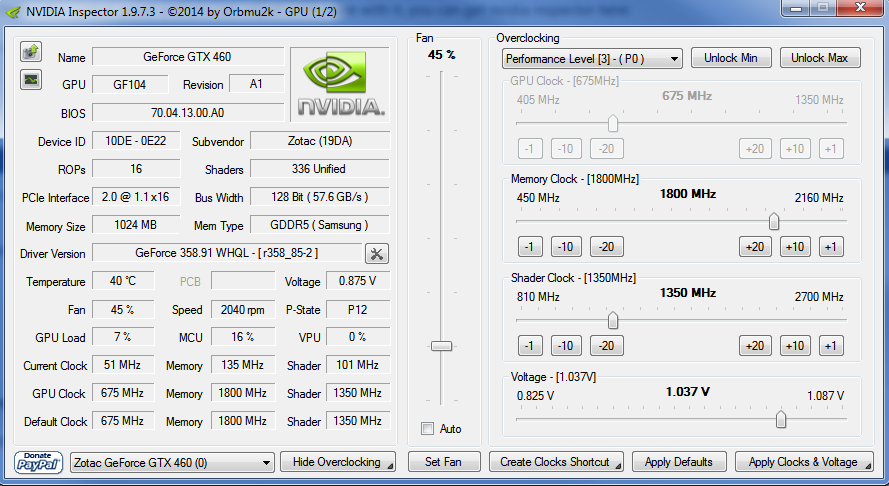Decrease Shader Clock by 20 MHz
This screenshot has width=889, height=486.
pyautogui.click(x=607, y=345)
